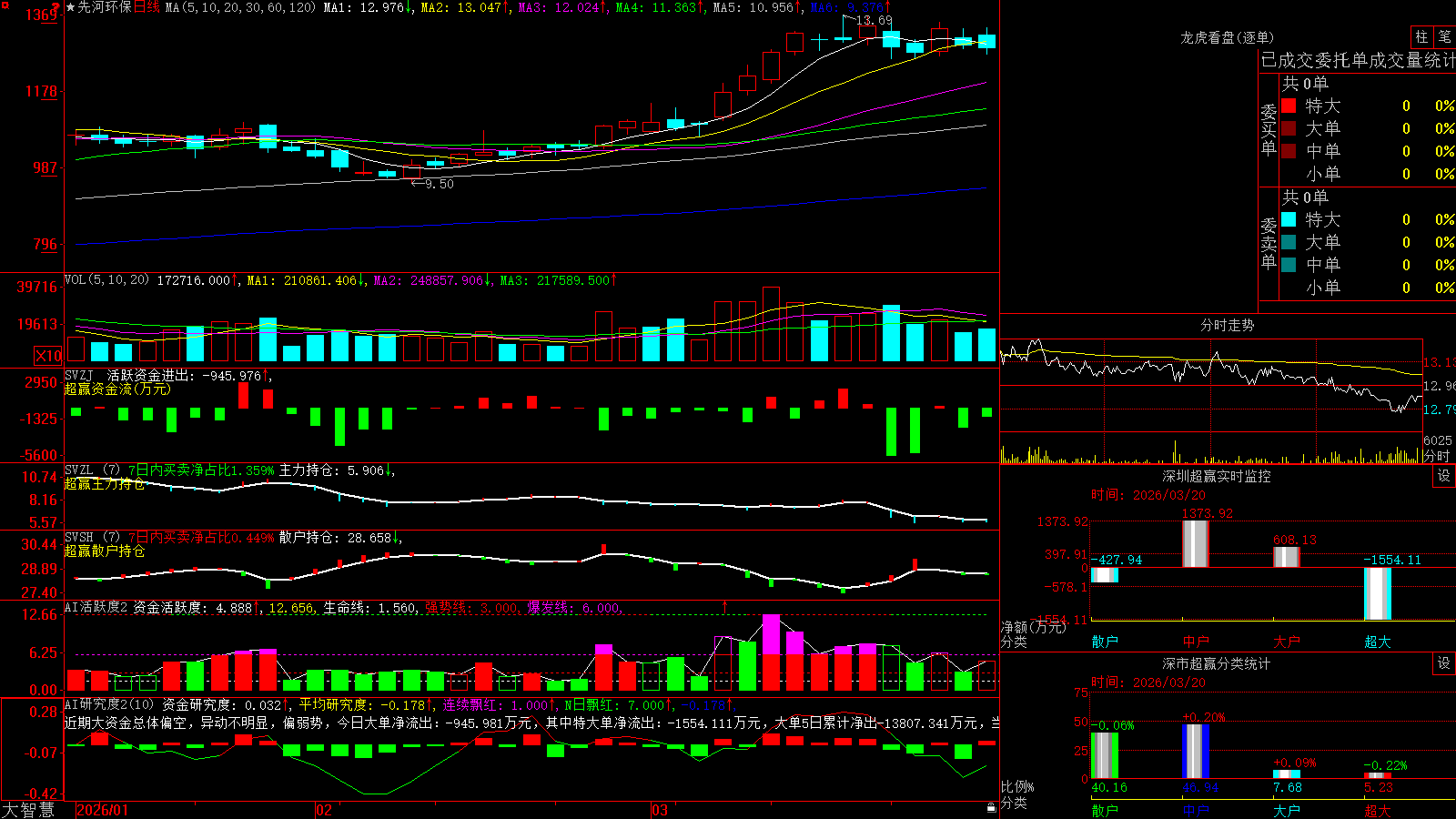Click the star icon beside 先河环保
The image size is (1456, 819).
[70, 7]
